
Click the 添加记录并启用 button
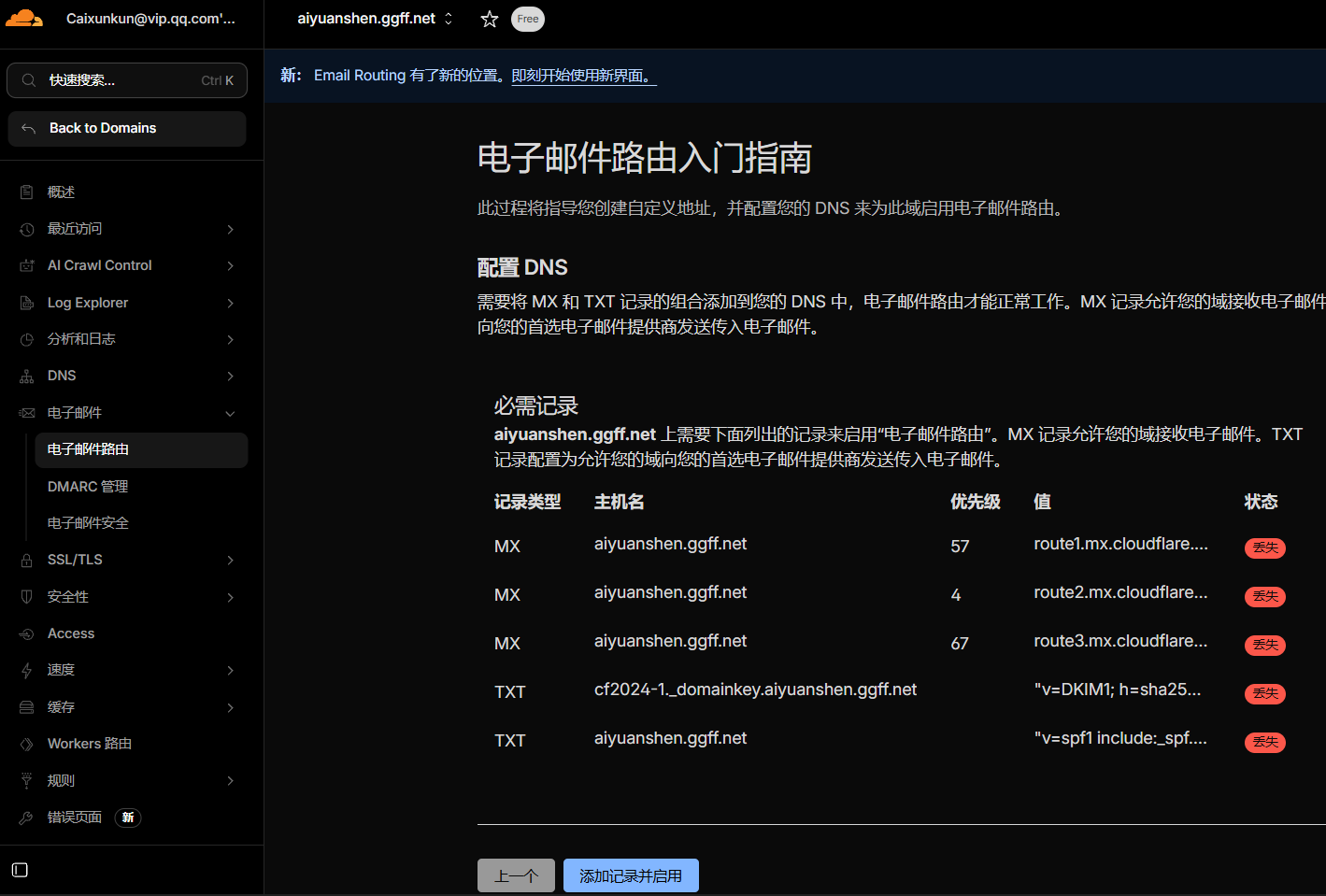(x=631, y=875)
